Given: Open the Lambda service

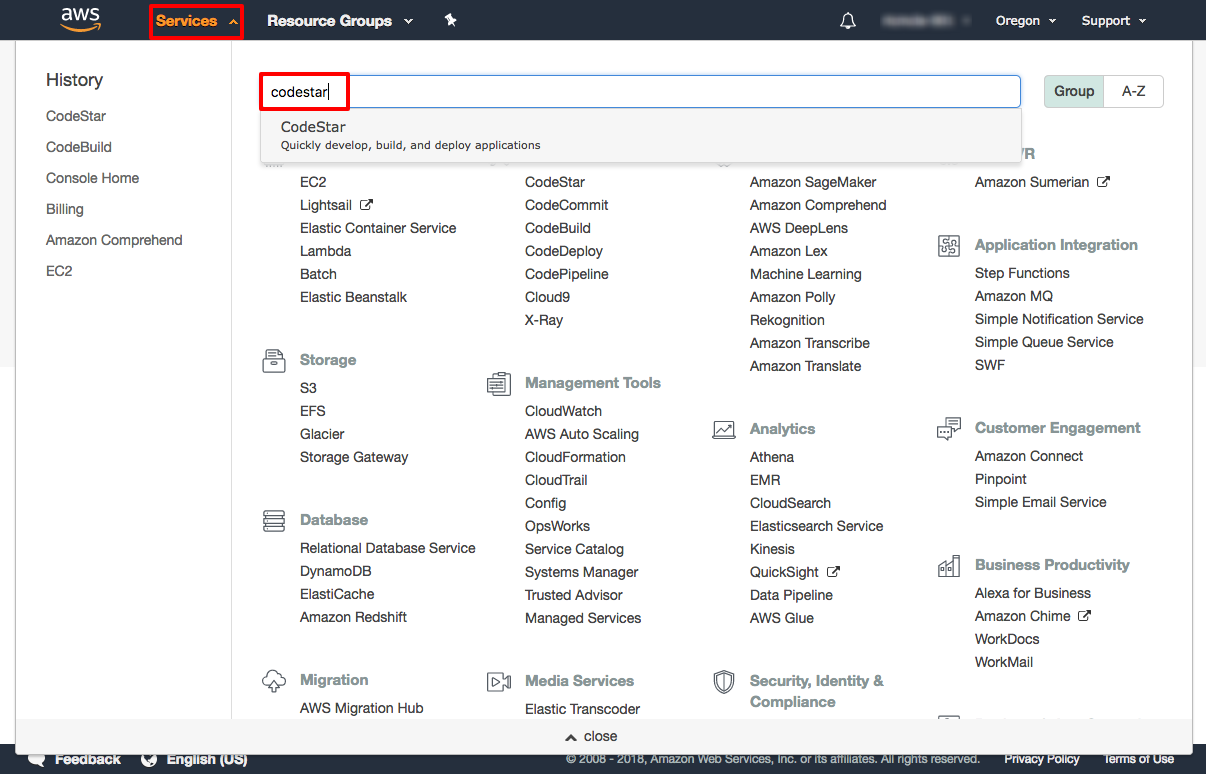Looking at the screenshot, I should coord(325,251).
